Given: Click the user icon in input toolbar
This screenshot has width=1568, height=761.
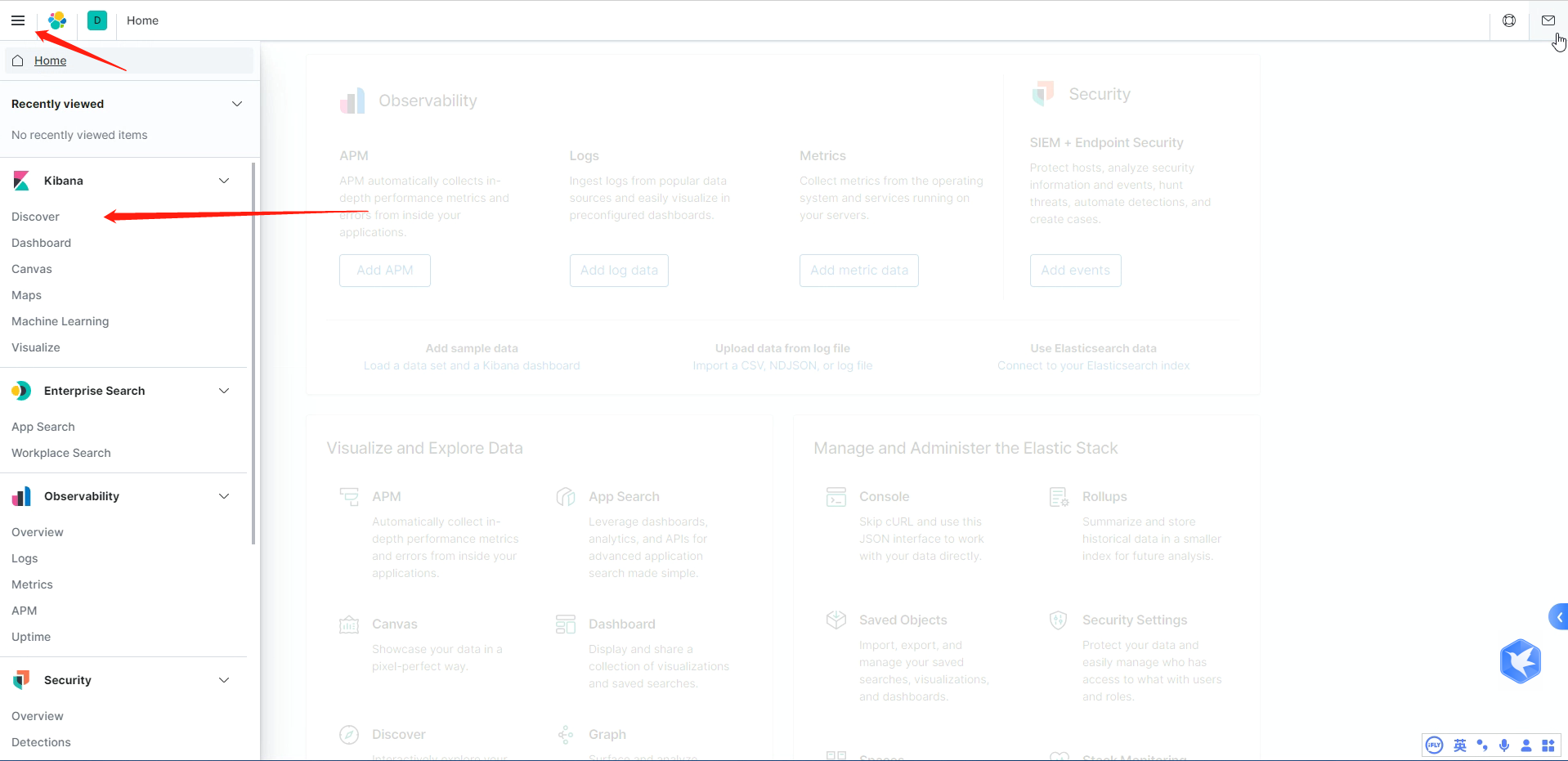Looking at the screenshot, I should pos(1526,745).
